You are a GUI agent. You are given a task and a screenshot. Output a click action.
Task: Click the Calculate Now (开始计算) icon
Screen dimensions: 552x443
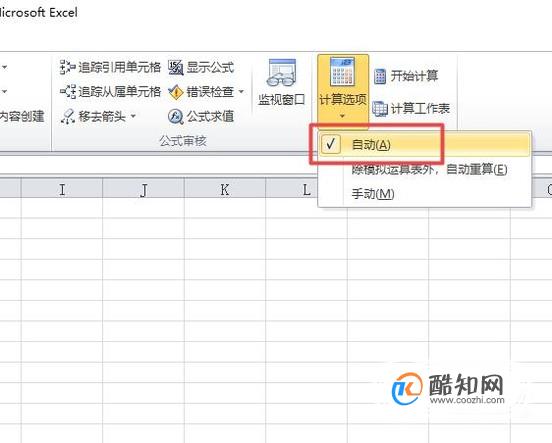[380, 76]
